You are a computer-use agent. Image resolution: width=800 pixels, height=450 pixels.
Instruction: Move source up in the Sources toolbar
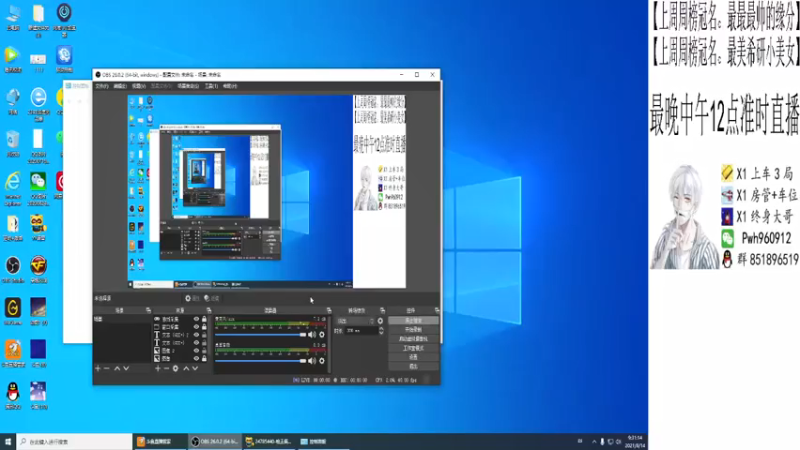(186, 368)
